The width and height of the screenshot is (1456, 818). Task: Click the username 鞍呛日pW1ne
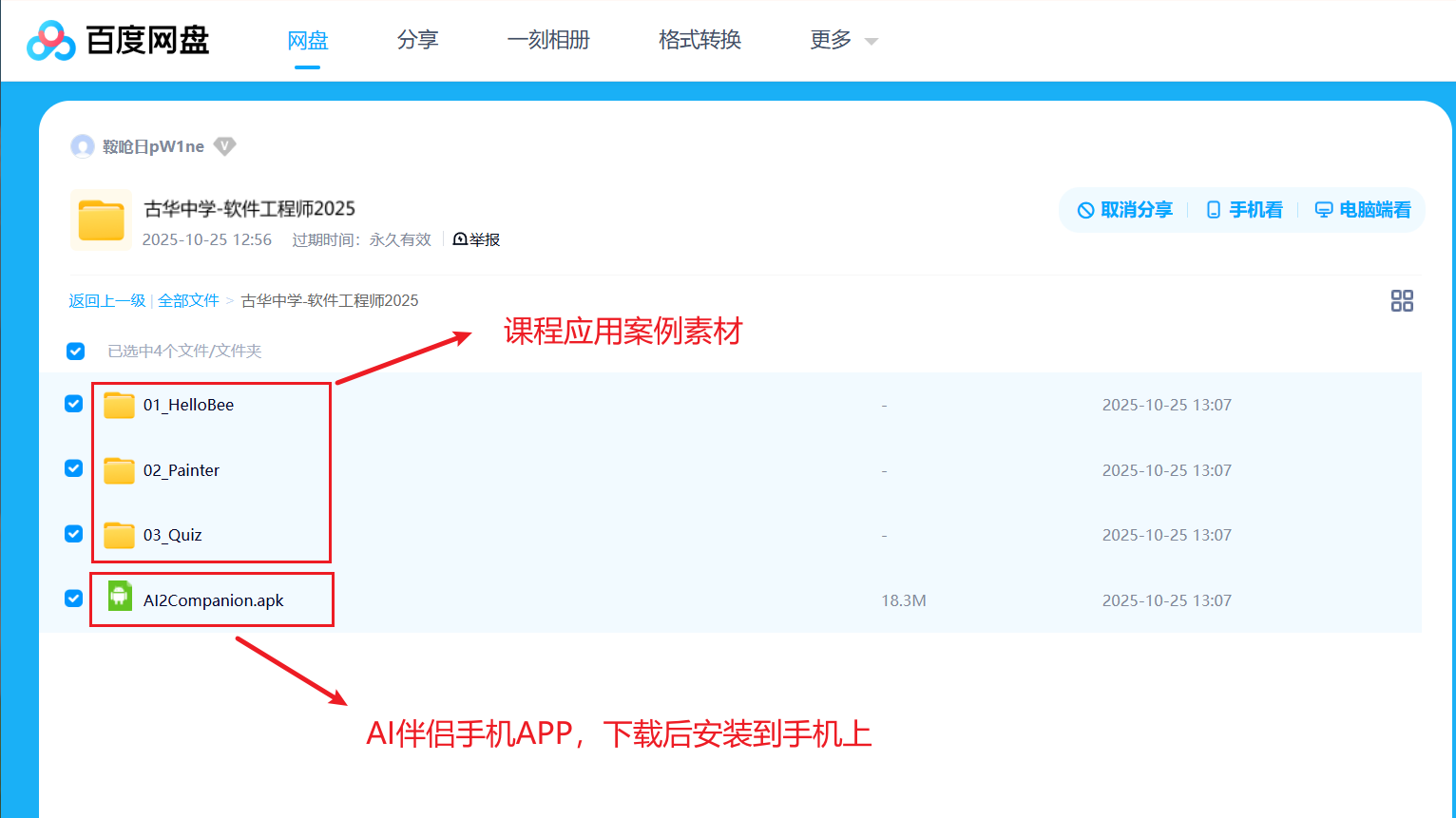point(153,146)
